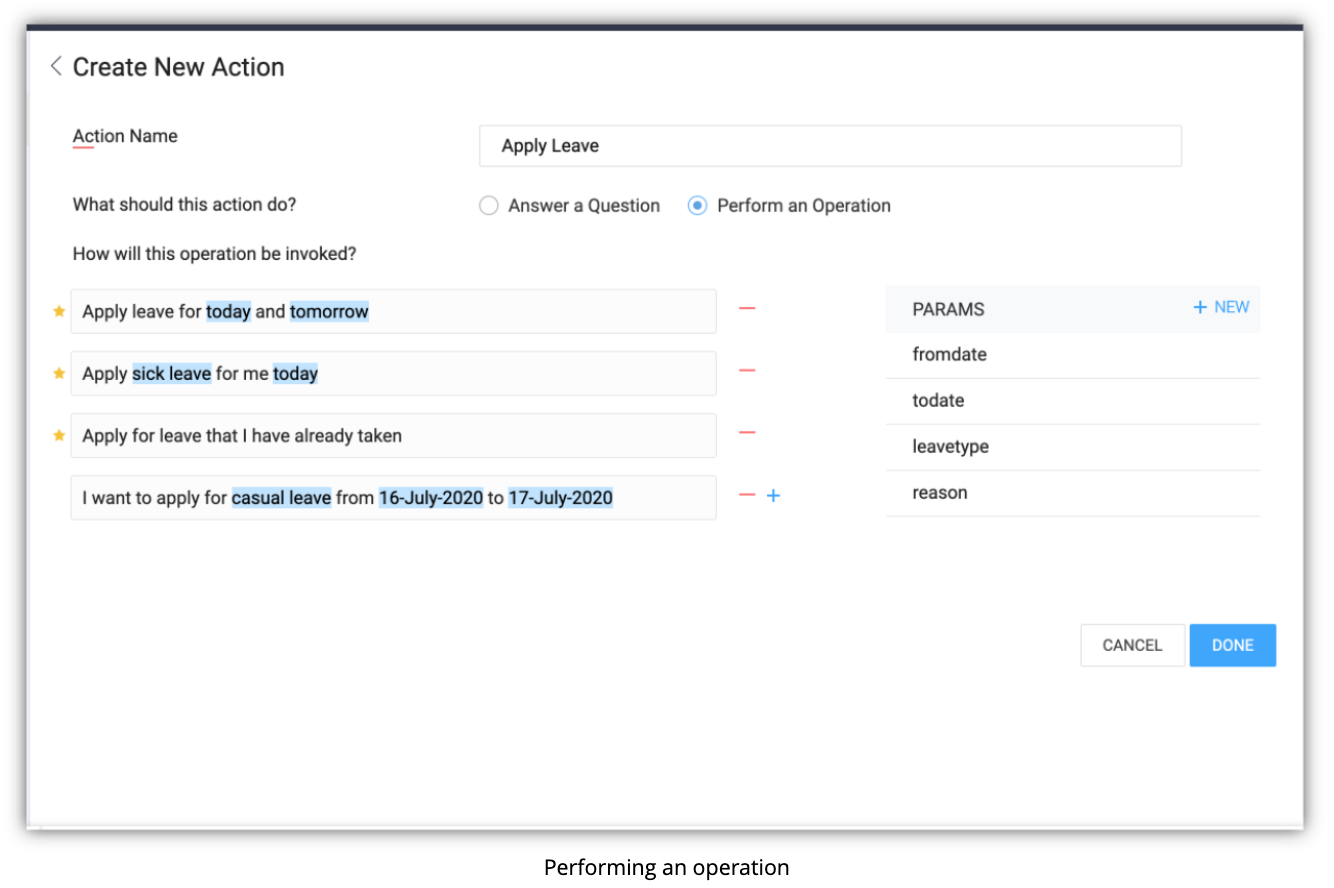Select the 'Answer a Question' radio option
The height and width of the screenshot is (888, 1334).
[x=489, y=206]
